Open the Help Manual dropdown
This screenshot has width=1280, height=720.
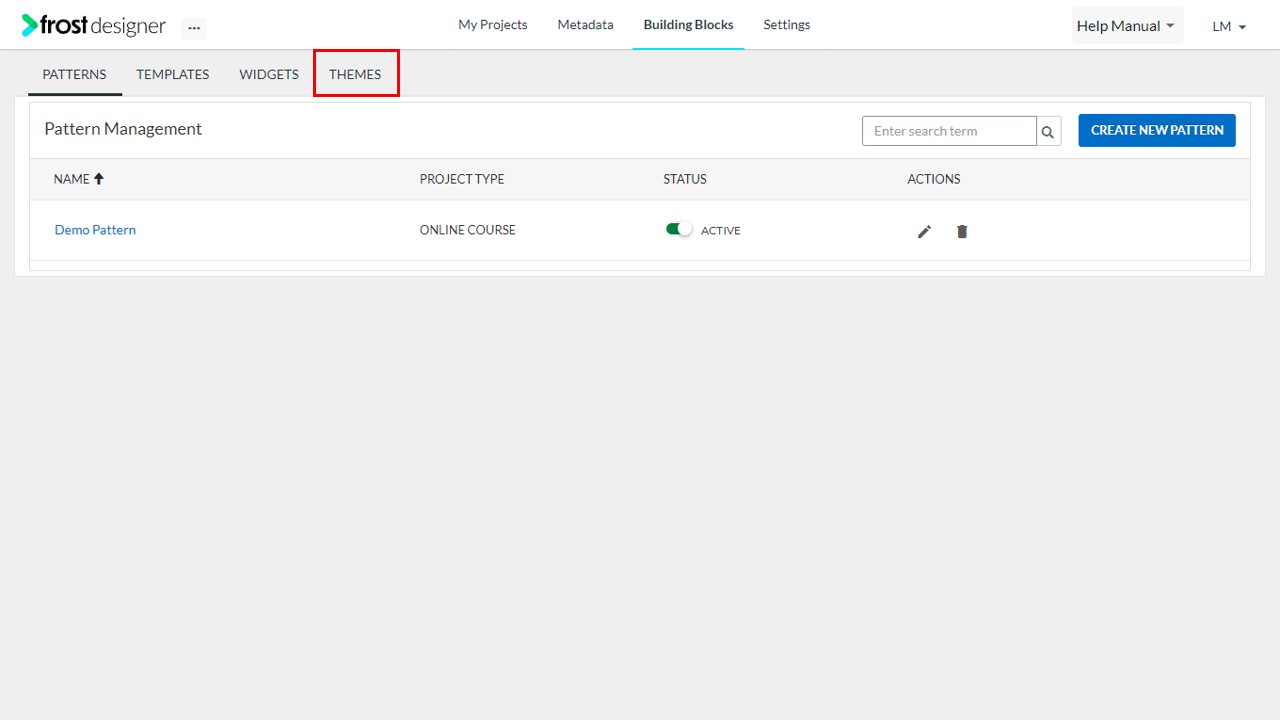click(x=1127, y=26)
